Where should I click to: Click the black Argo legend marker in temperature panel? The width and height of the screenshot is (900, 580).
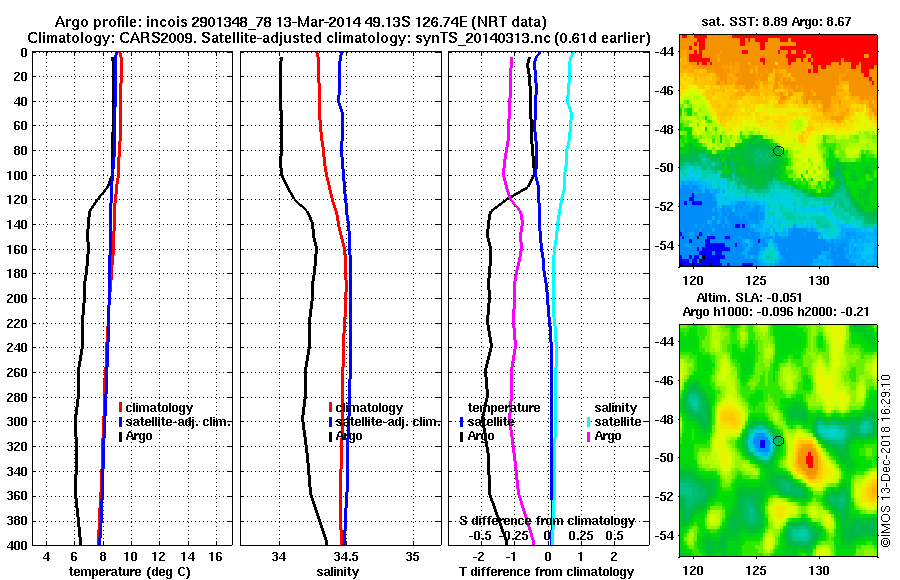pos(121,436)
